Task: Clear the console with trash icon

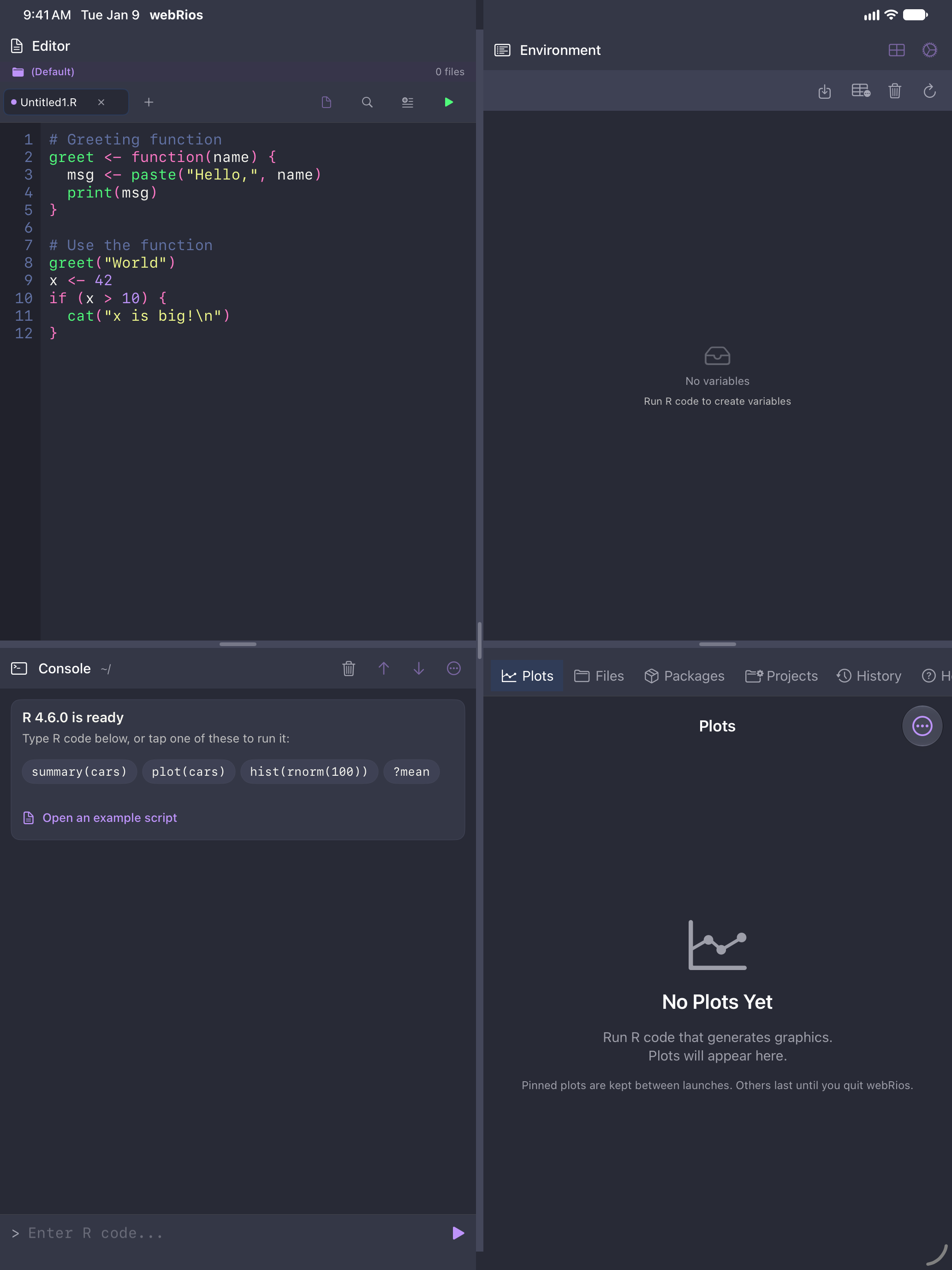Action: tap(349, 668)
